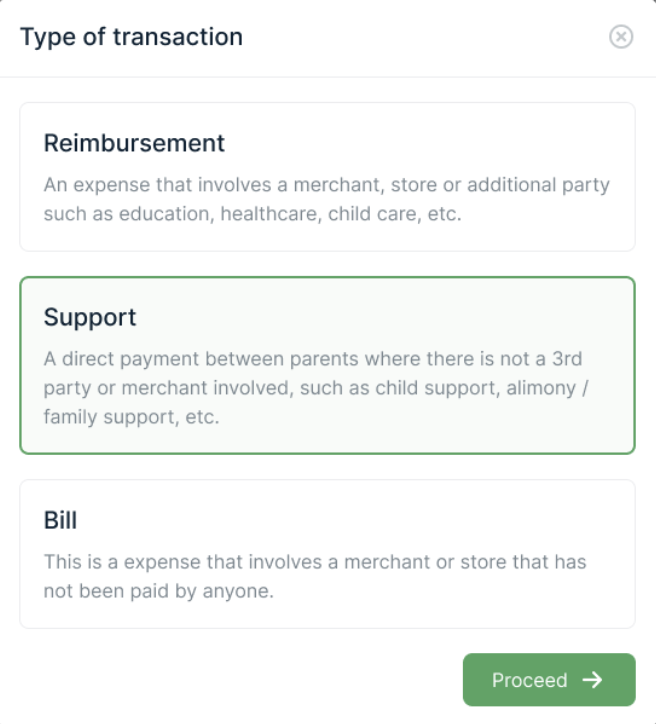Image resolution: width=656 pixels, height=724 pixels.
Task: Close the Type of transaction dialog
Action: click(621, 38)
